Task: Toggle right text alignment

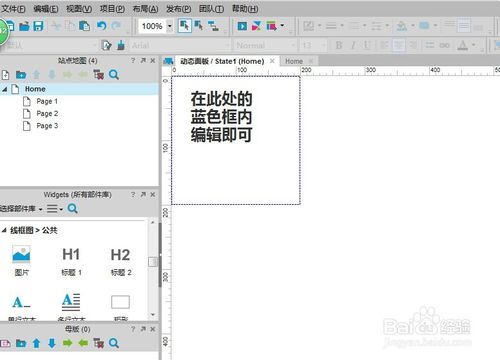Action: pos(413,45)
